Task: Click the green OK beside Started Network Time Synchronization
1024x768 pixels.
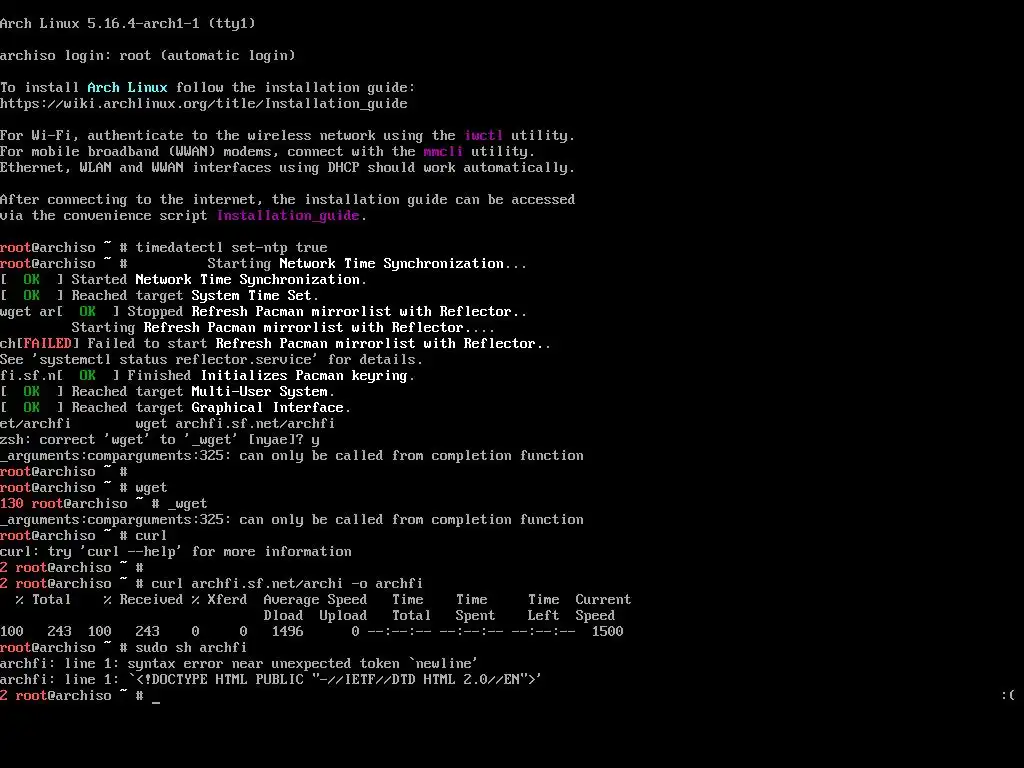Action: pos(31,280)
